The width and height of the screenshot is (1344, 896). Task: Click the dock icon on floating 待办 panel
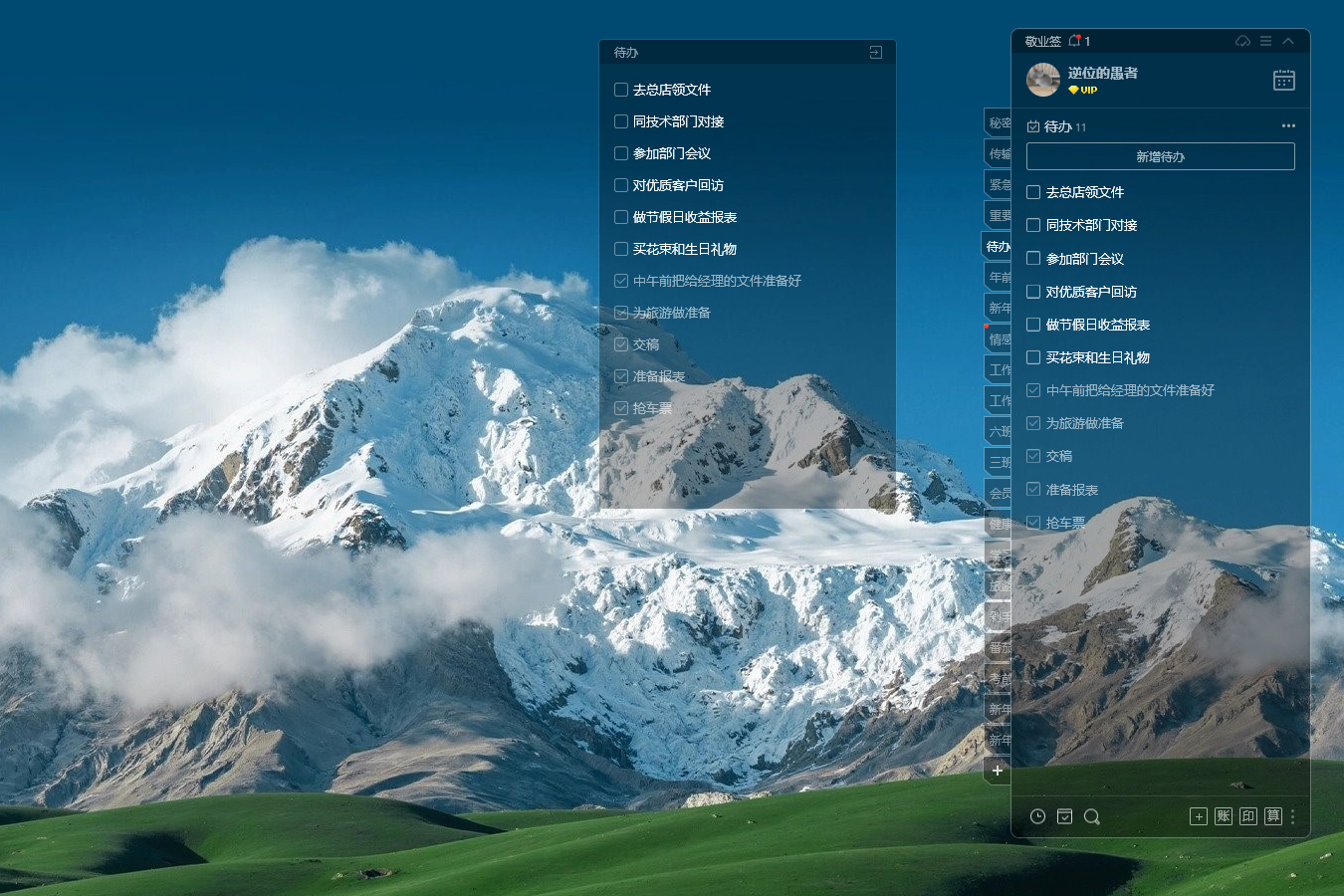coord(875,52)
